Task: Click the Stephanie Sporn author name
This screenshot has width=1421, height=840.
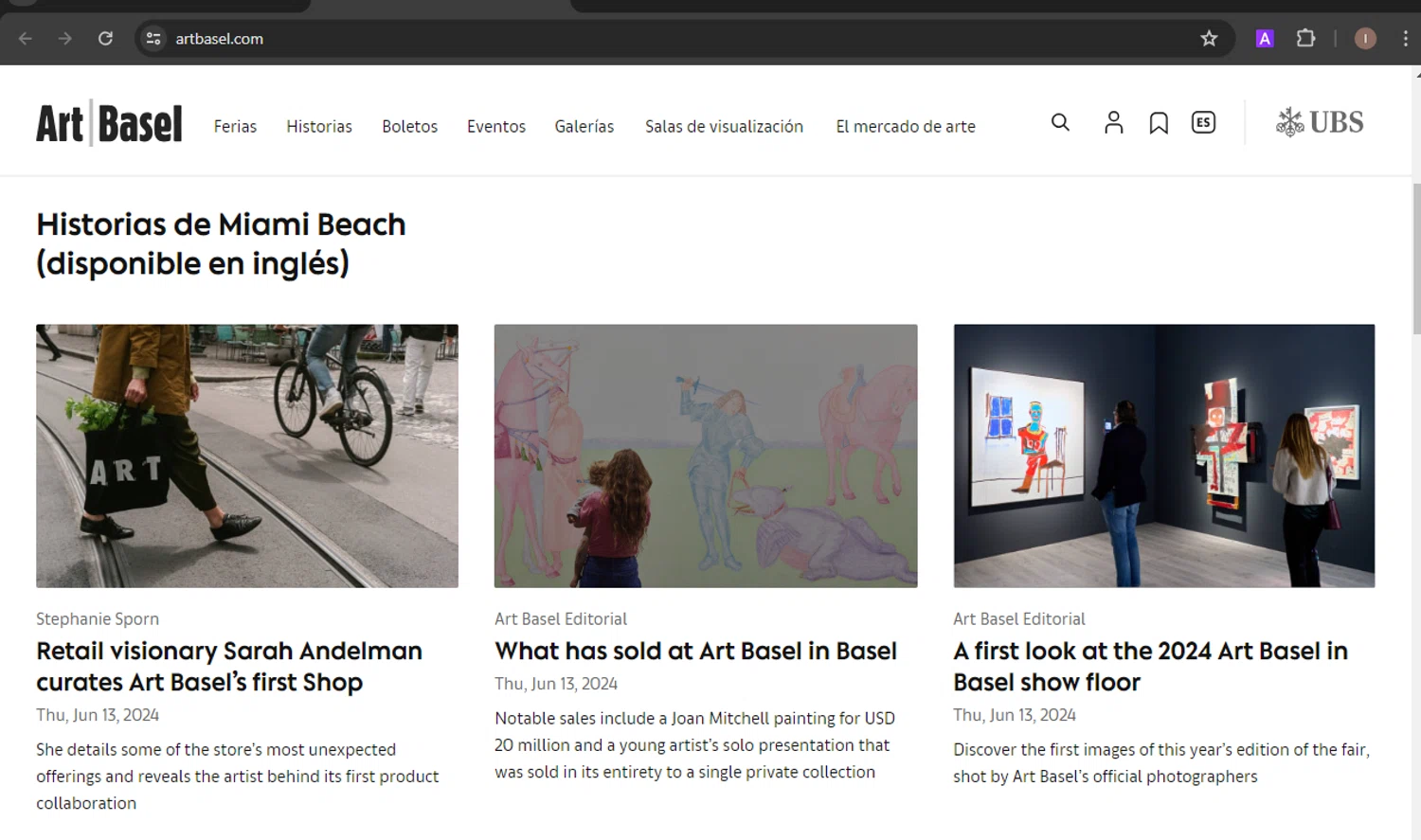Action: (98, 618)
